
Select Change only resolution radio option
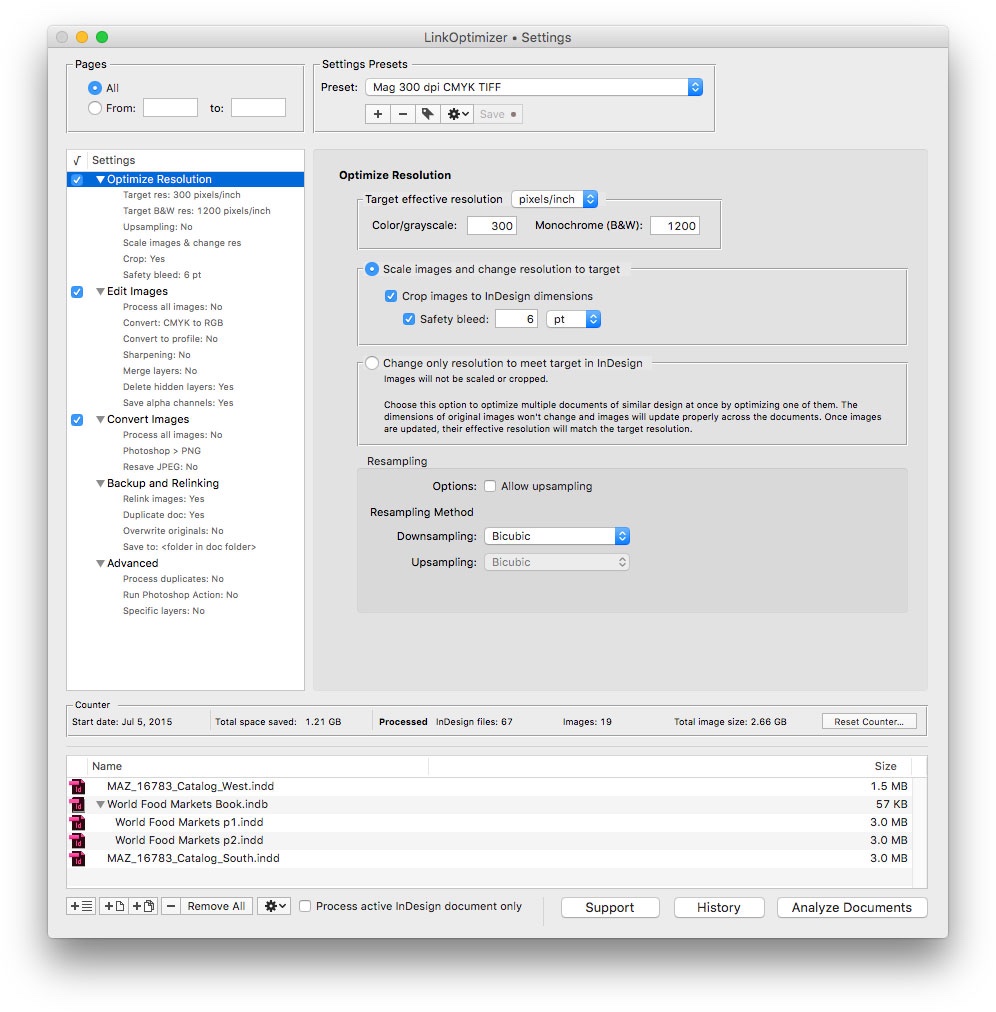[372, 363]
